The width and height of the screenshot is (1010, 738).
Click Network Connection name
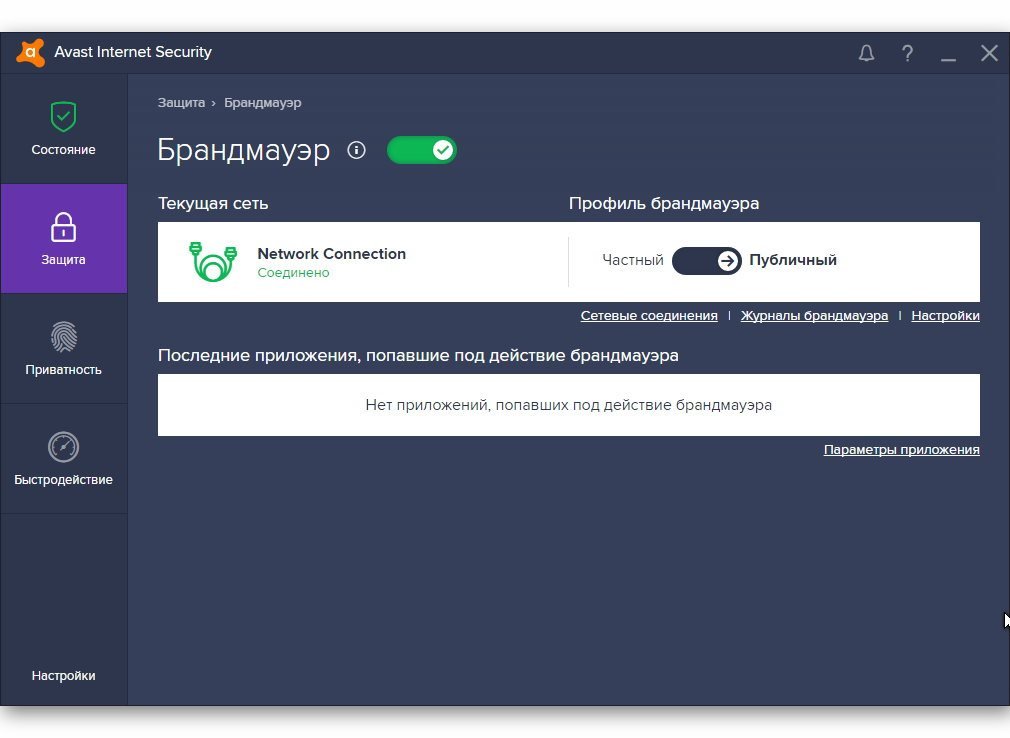(332, 254)
